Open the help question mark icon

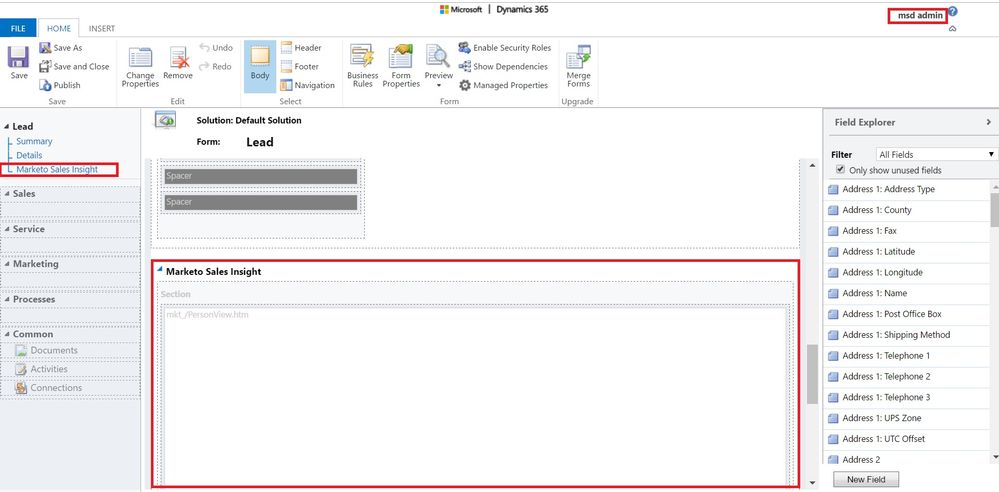pos(952,11)
